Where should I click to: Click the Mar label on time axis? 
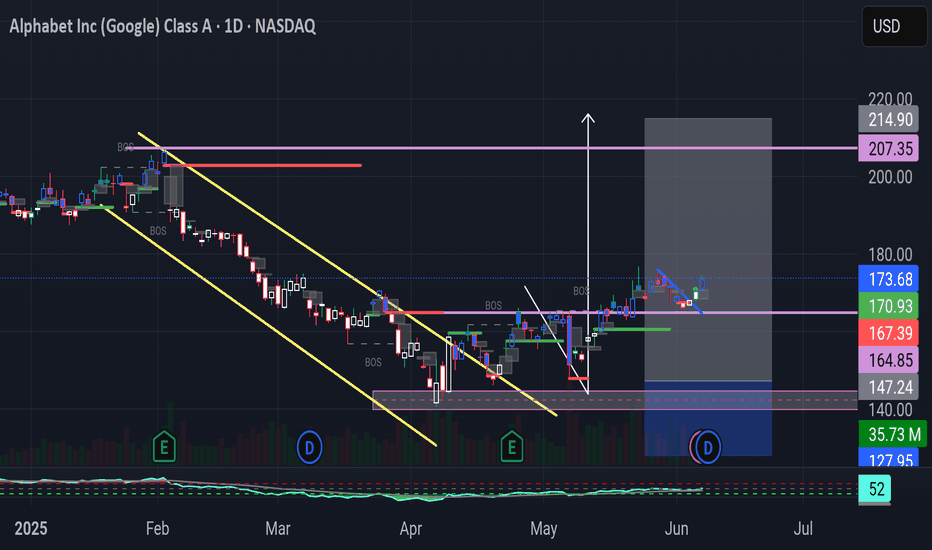(278, 528)
